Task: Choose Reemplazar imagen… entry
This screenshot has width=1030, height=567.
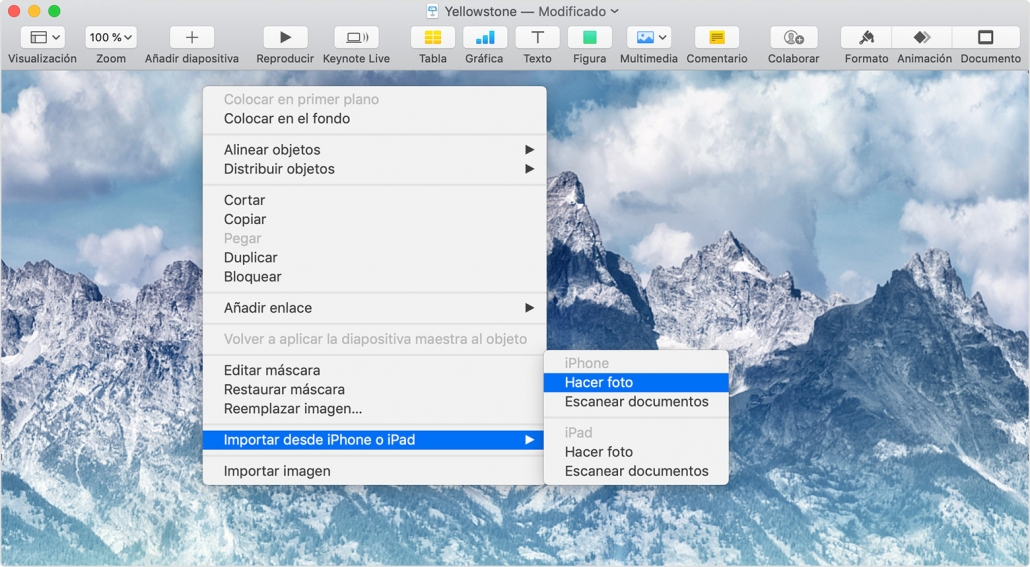Action: point(374,409)
